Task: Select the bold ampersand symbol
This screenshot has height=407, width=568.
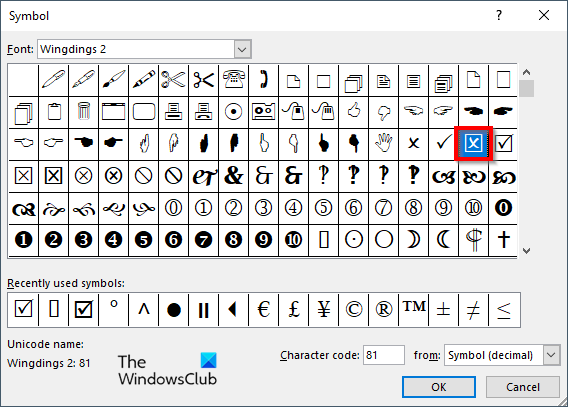Action: click(x=234, y=176)
